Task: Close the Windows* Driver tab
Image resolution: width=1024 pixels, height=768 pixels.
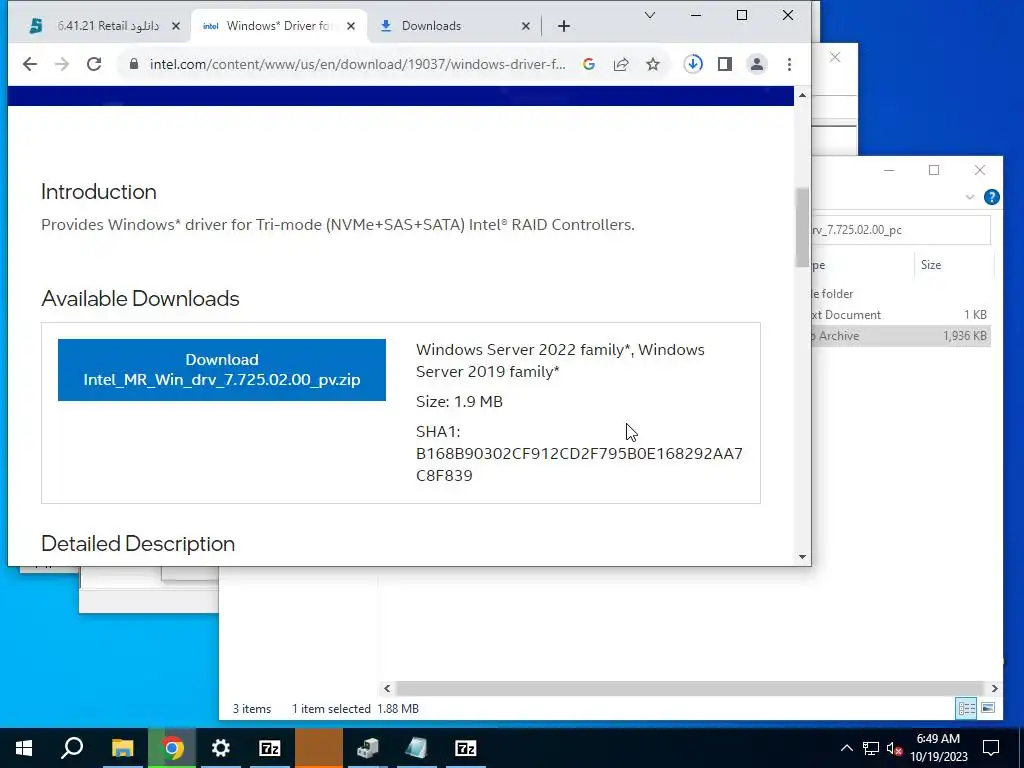Action: (351, 26)
